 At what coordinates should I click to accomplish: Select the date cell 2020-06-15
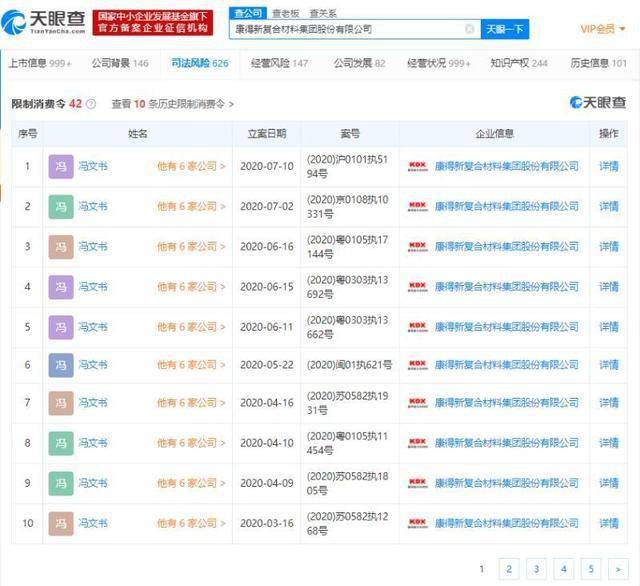pyautogui.click(x=267, y=287)
